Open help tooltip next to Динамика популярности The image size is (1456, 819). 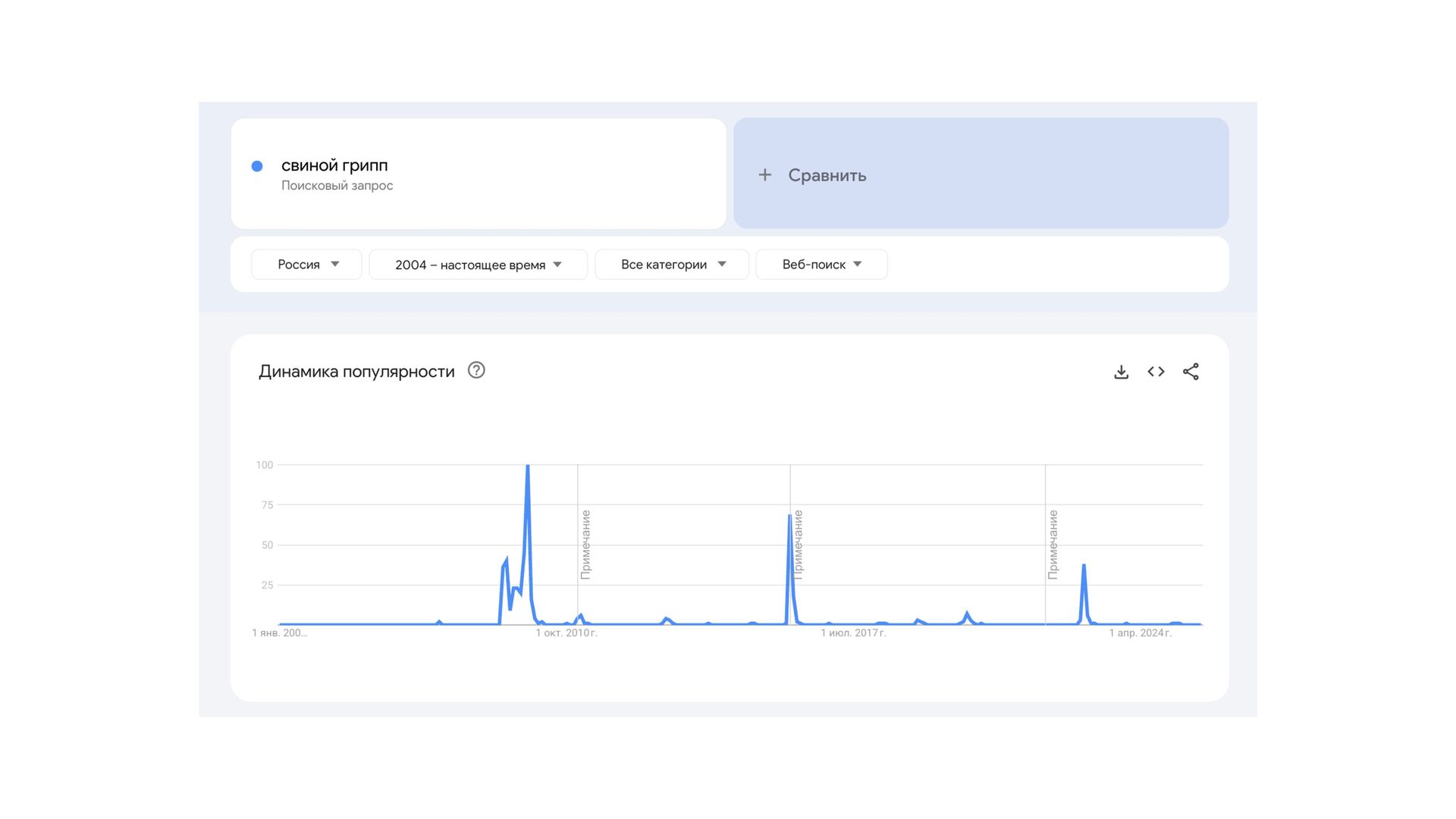[x=476, y=370]
